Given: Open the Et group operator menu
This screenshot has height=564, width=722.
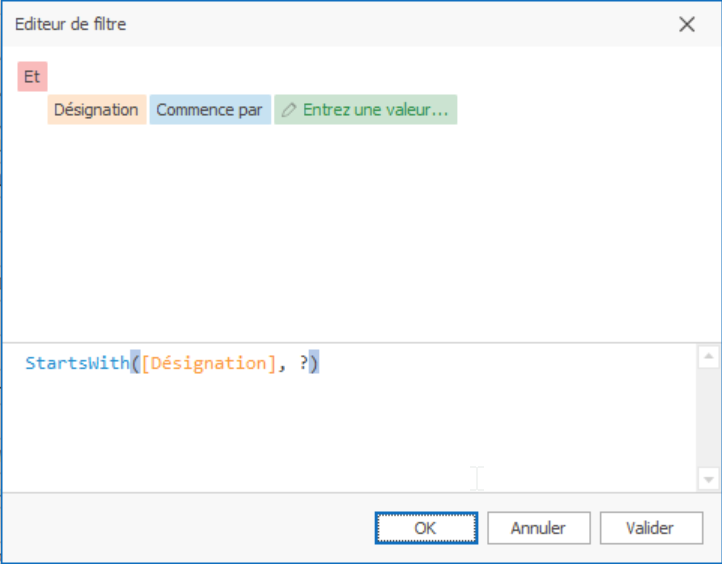Looking at the screenshot, I should coord(32,76).
